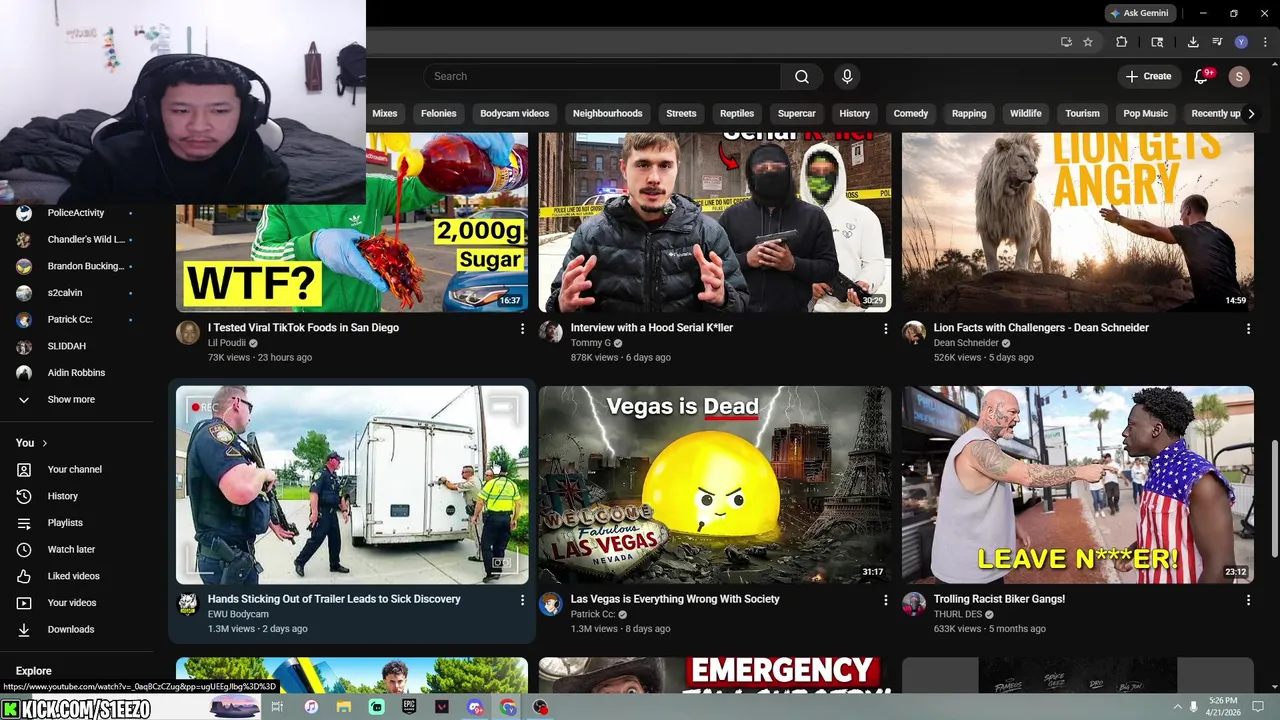
Task: Click THURL DES channel avatar
Action: (x=914, y=603)
